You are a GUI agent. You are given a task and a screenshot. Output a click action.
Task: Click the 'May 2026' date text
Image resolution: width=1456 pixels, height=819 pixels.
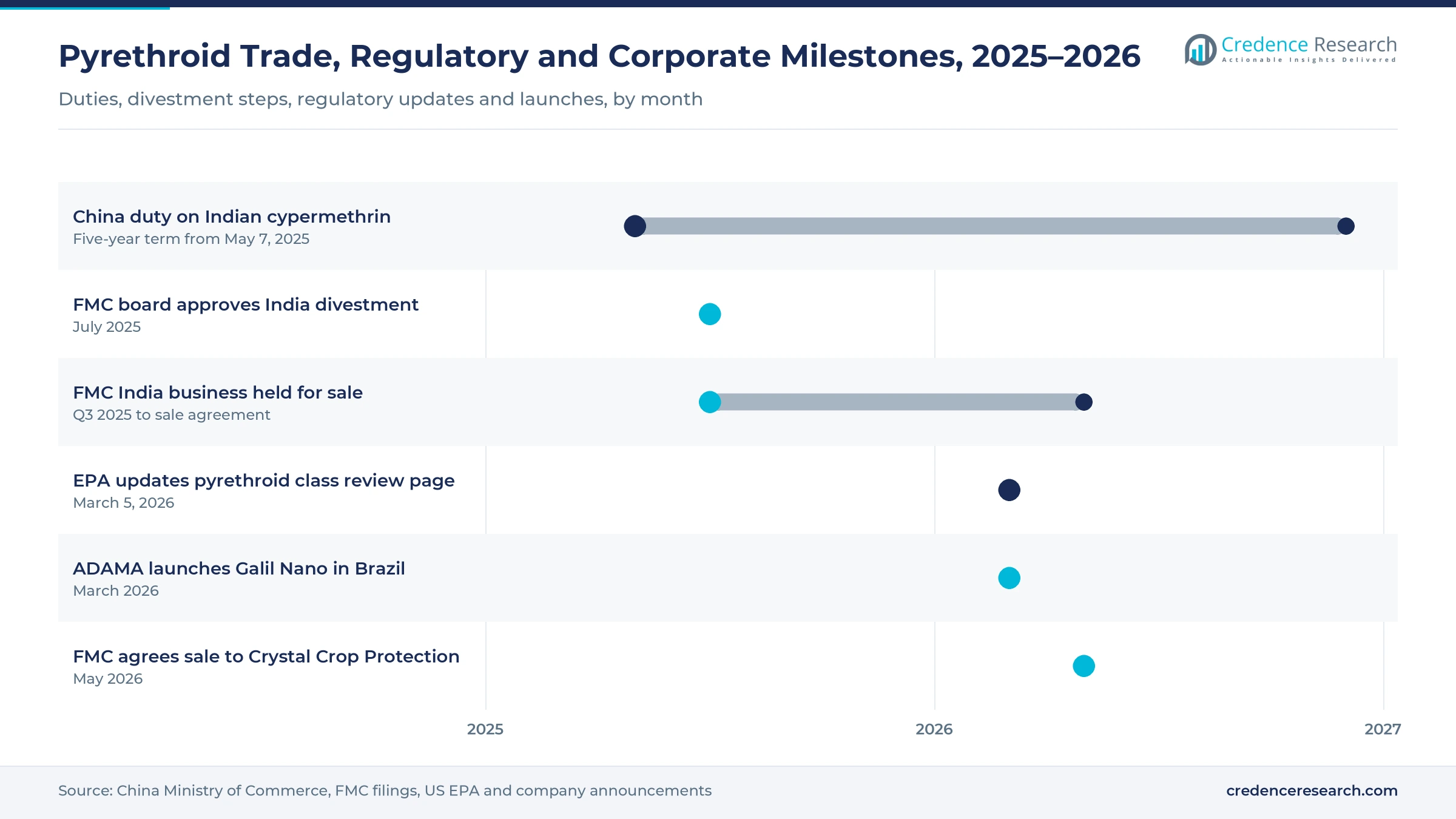108,679
